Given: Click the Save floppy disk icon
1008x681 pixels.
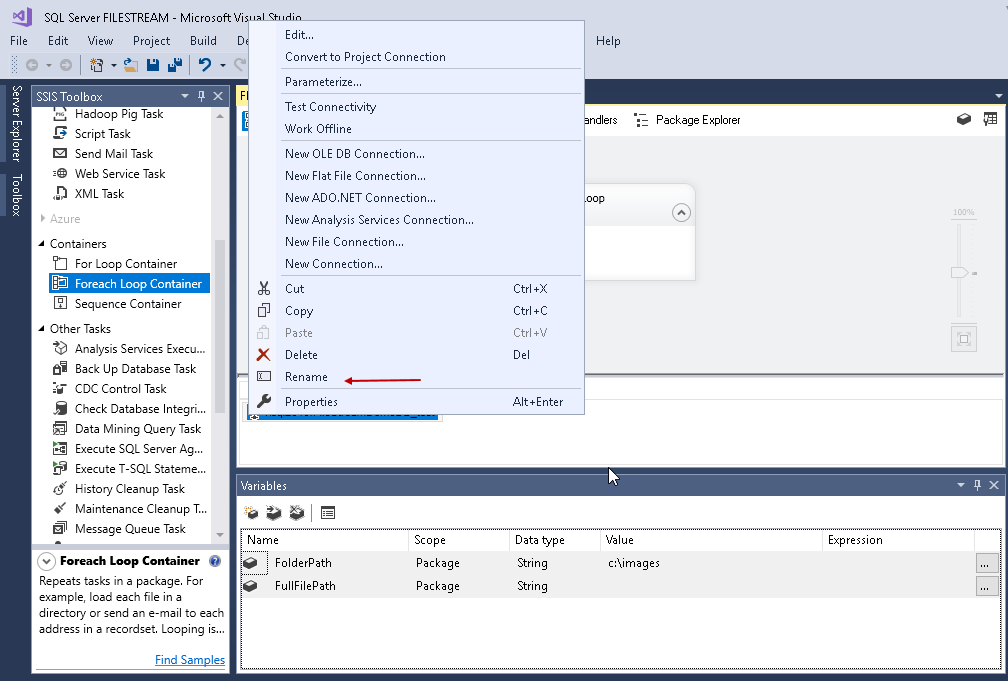Looking at the screenshot, I should (x=153, y=65).
